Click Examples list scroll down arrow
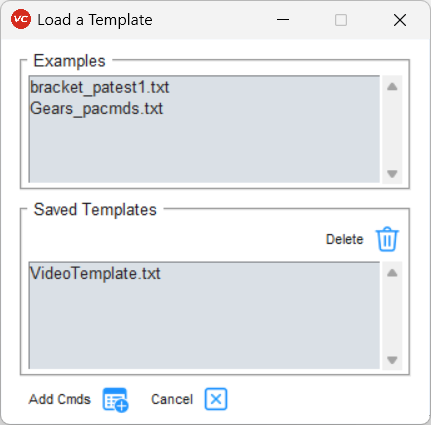This screenshot has width=431, height=425. [x=392, y=174]
